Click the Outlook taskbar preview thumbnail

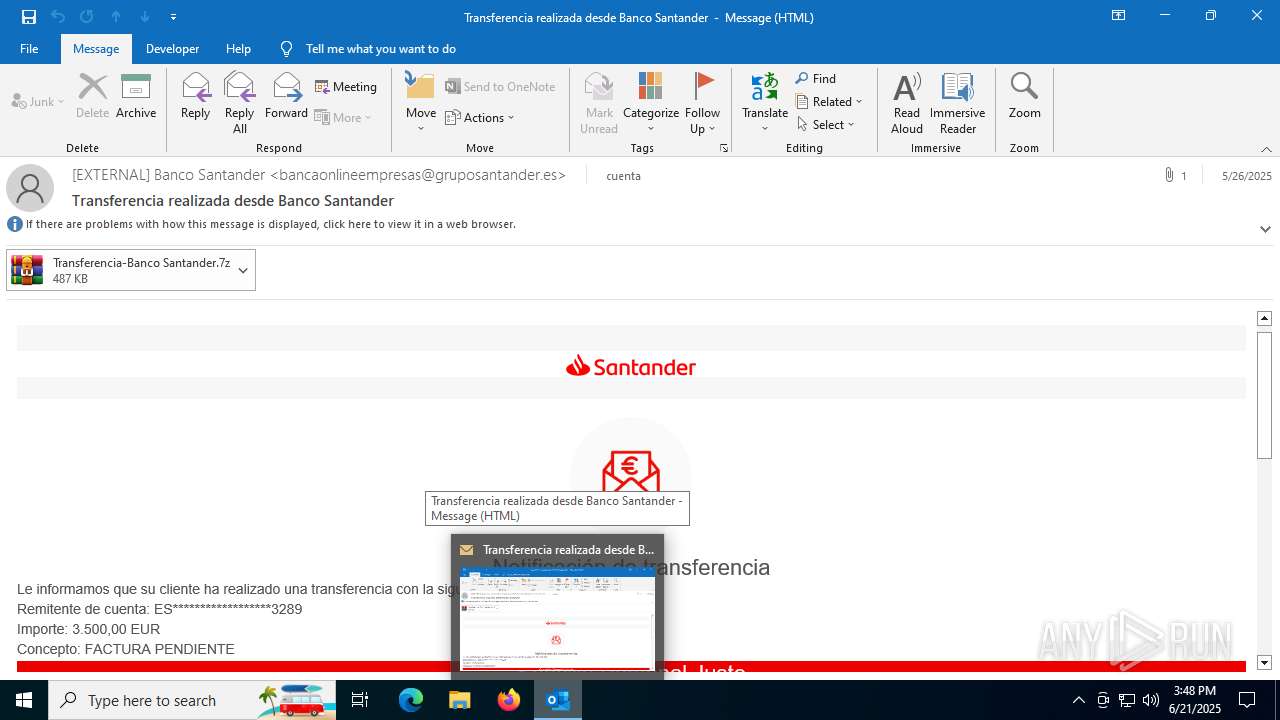click(x=557, y=619)
